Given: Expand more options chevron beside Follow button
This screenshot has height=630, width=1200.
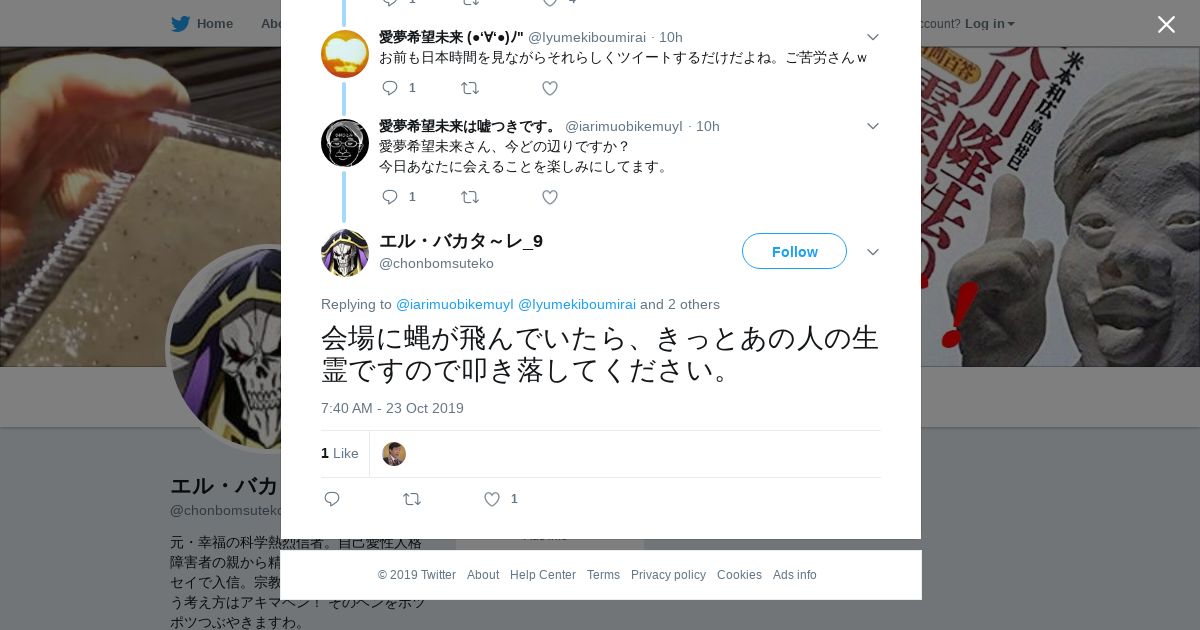Looking at the screenshot, I should click(873, 252).
